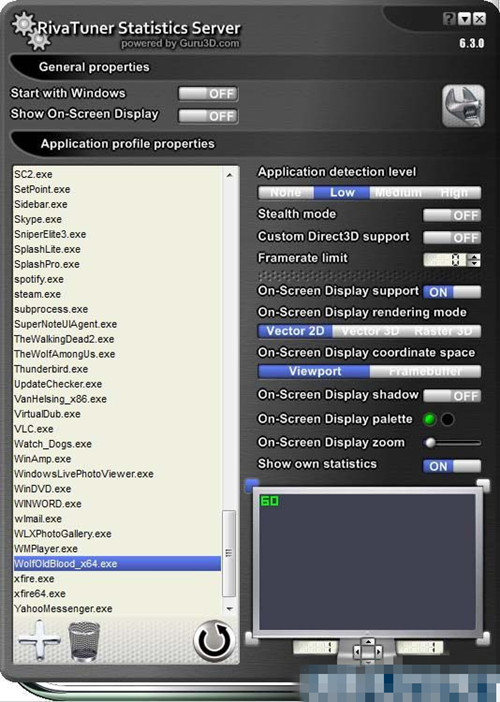Pick the green OSD palette color
This screenshot has width=500, height=702.
429,419
